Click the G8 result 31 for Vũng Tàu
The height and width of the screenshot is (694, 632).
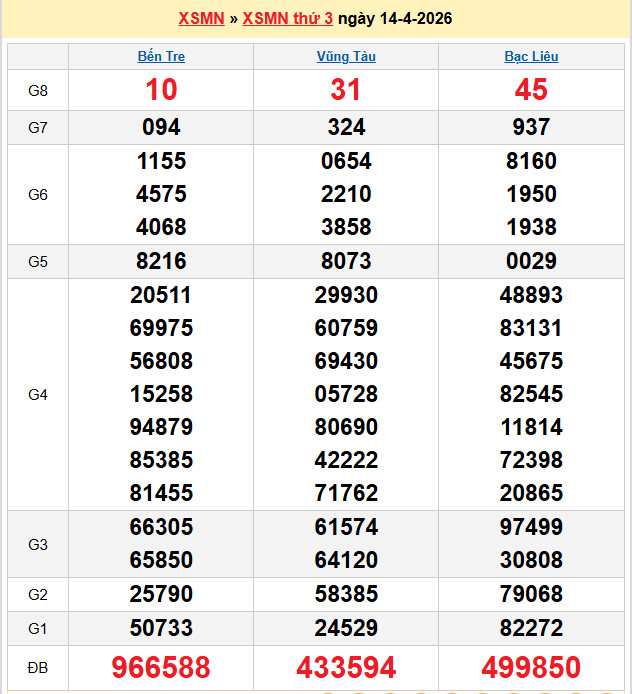pos(346,90)
